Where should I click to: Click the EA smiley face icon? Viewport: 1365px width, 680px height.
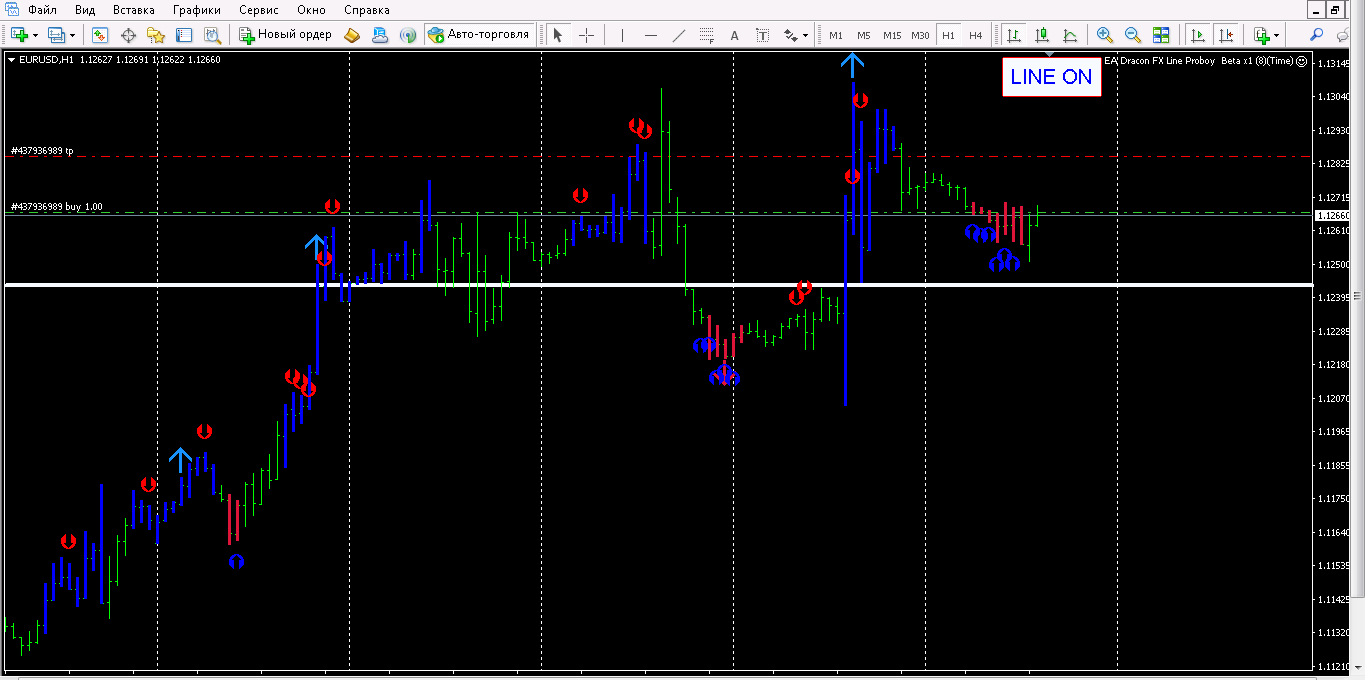[1302, 60]
